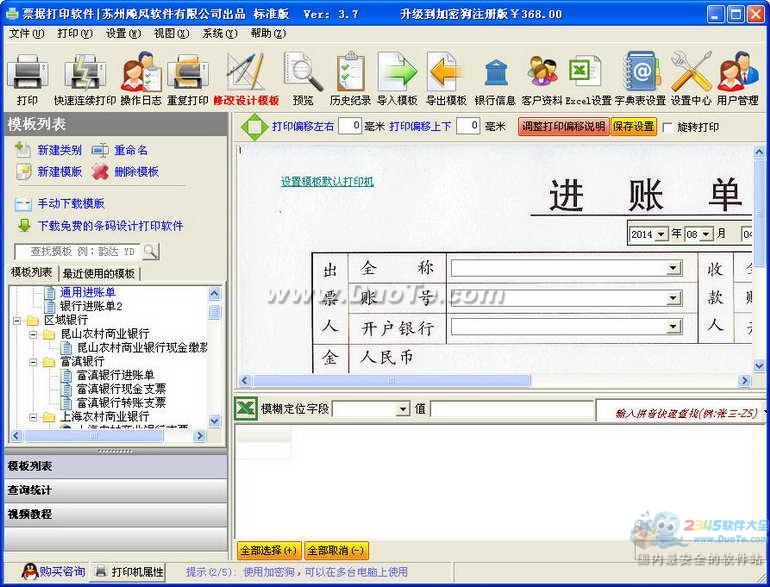Switch to the 最近使用的模板 tab
Screen dimensions: 770x587
(x=99, y=274)
